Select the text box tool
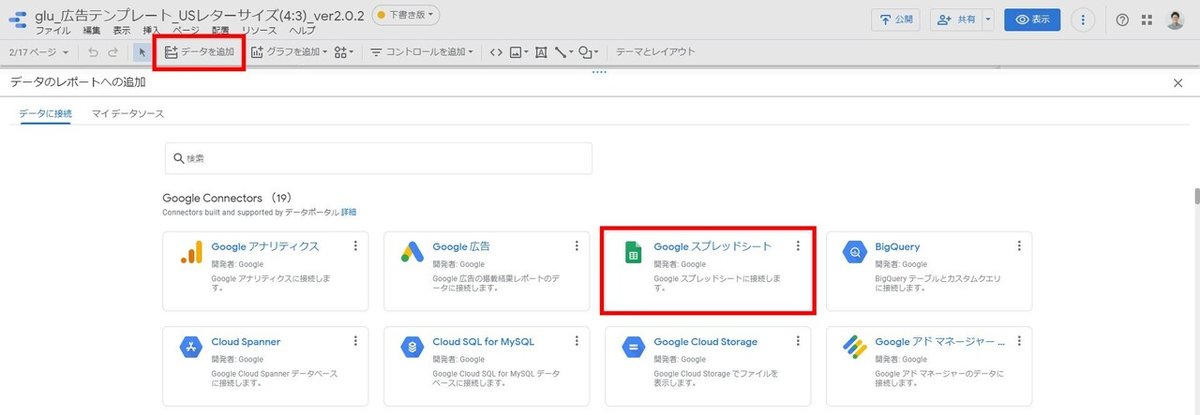Viewport: 1200px width, 415px height. 541,51
